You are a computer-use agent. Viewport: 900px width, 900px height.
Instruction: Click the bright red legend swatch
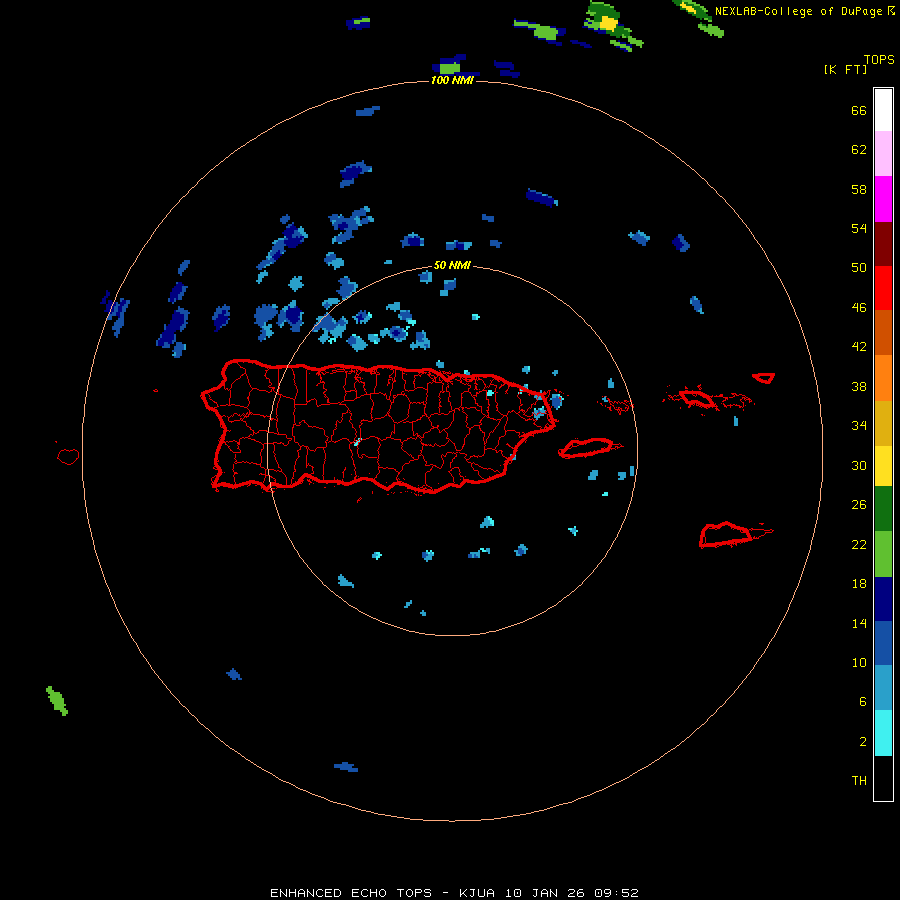point(883,288)
